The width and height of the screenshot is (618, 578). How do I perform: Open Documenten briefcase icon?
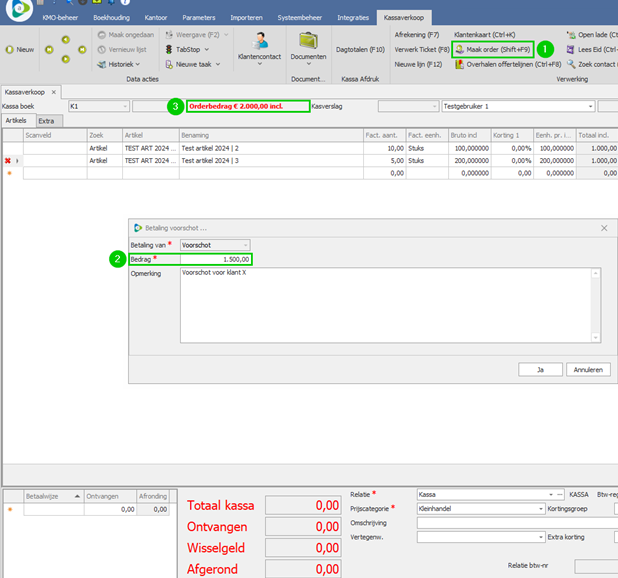tap(308, 41)
